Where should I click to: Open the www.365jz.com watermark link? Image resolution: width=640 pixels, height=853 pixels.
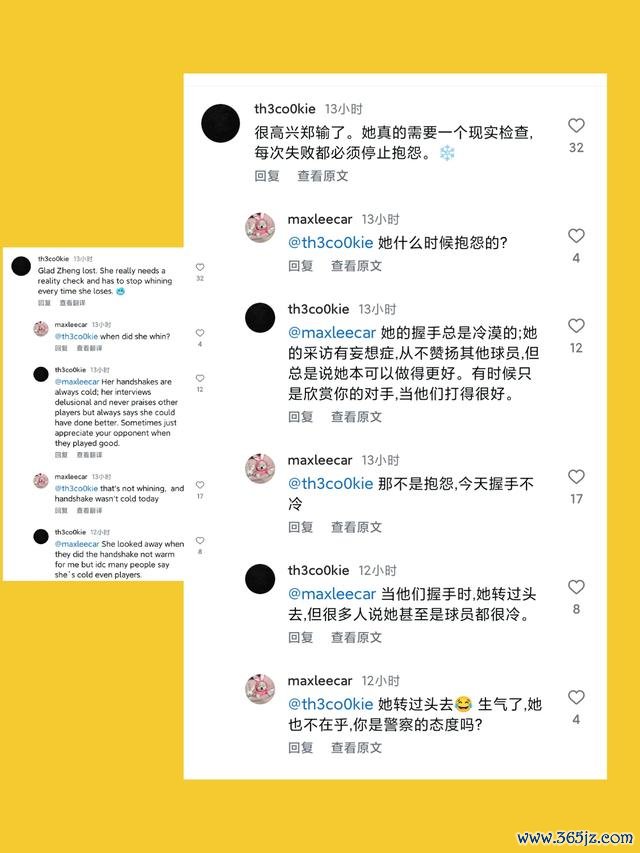pyautogui.click(x=575, y=837)
